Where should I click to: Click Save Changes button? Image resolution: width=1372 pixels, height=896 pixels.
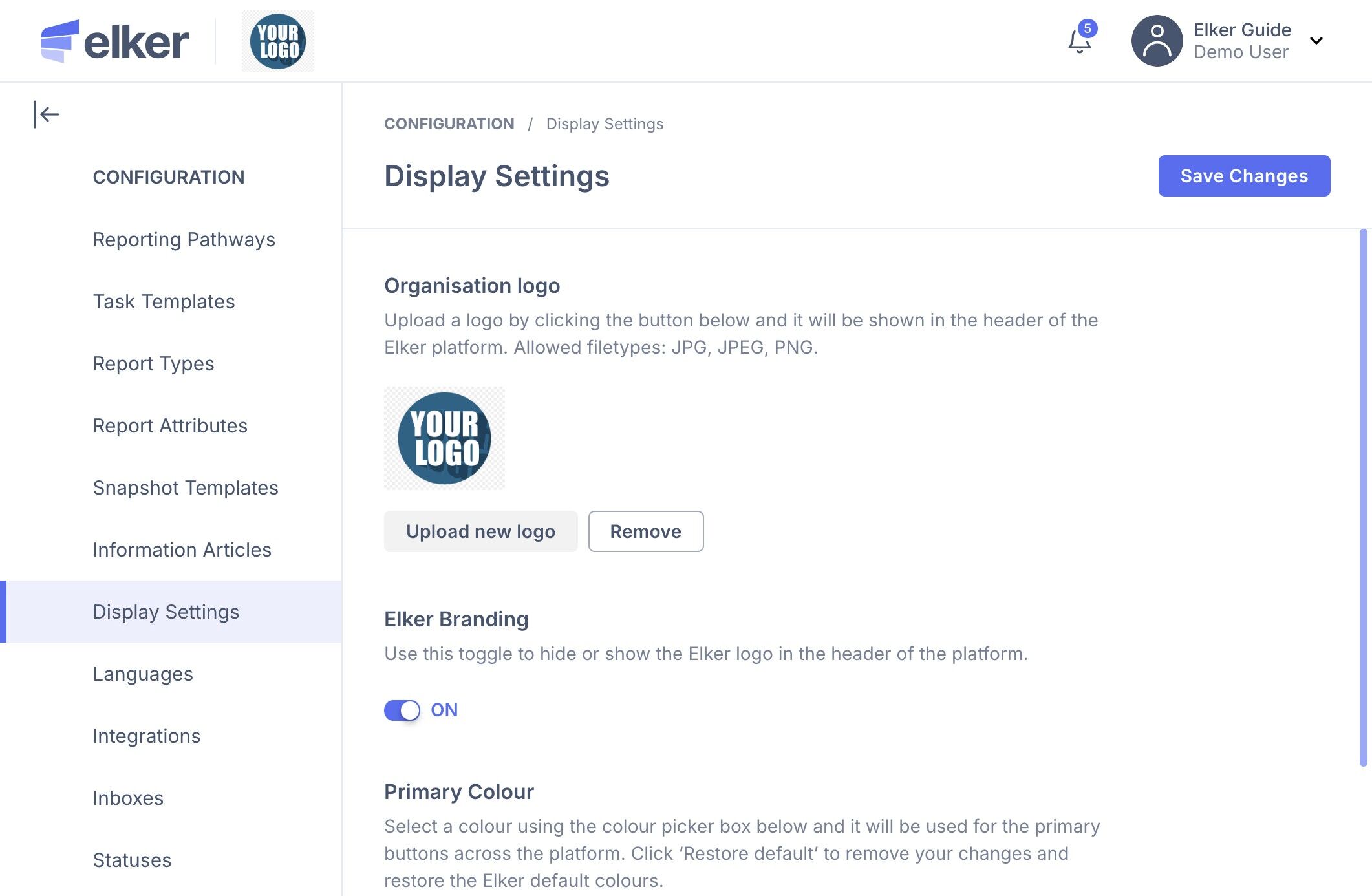point(1243,176)
